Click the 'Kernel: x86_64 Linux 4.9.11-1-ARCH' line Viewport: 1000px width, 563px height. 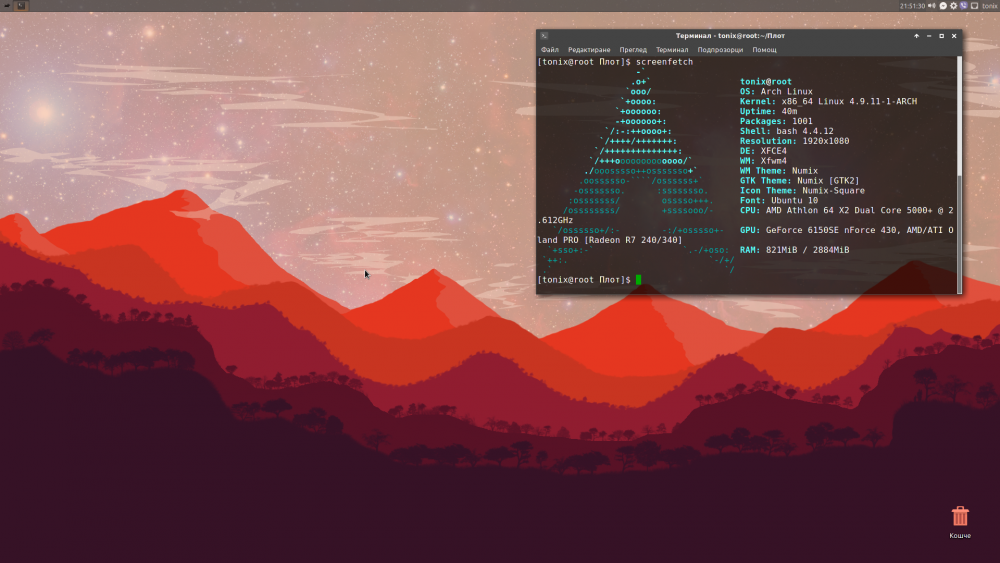pyautogui.click(x=828, y=101)
